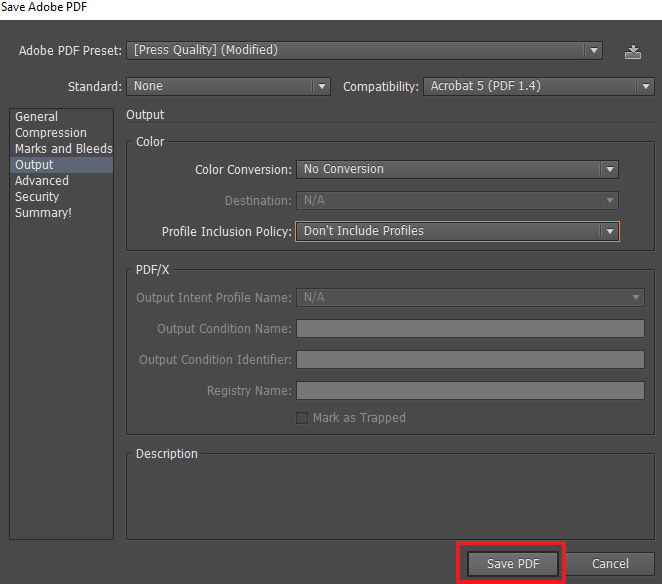
Task: Click the Registry Name field
Action: point(470,391)
